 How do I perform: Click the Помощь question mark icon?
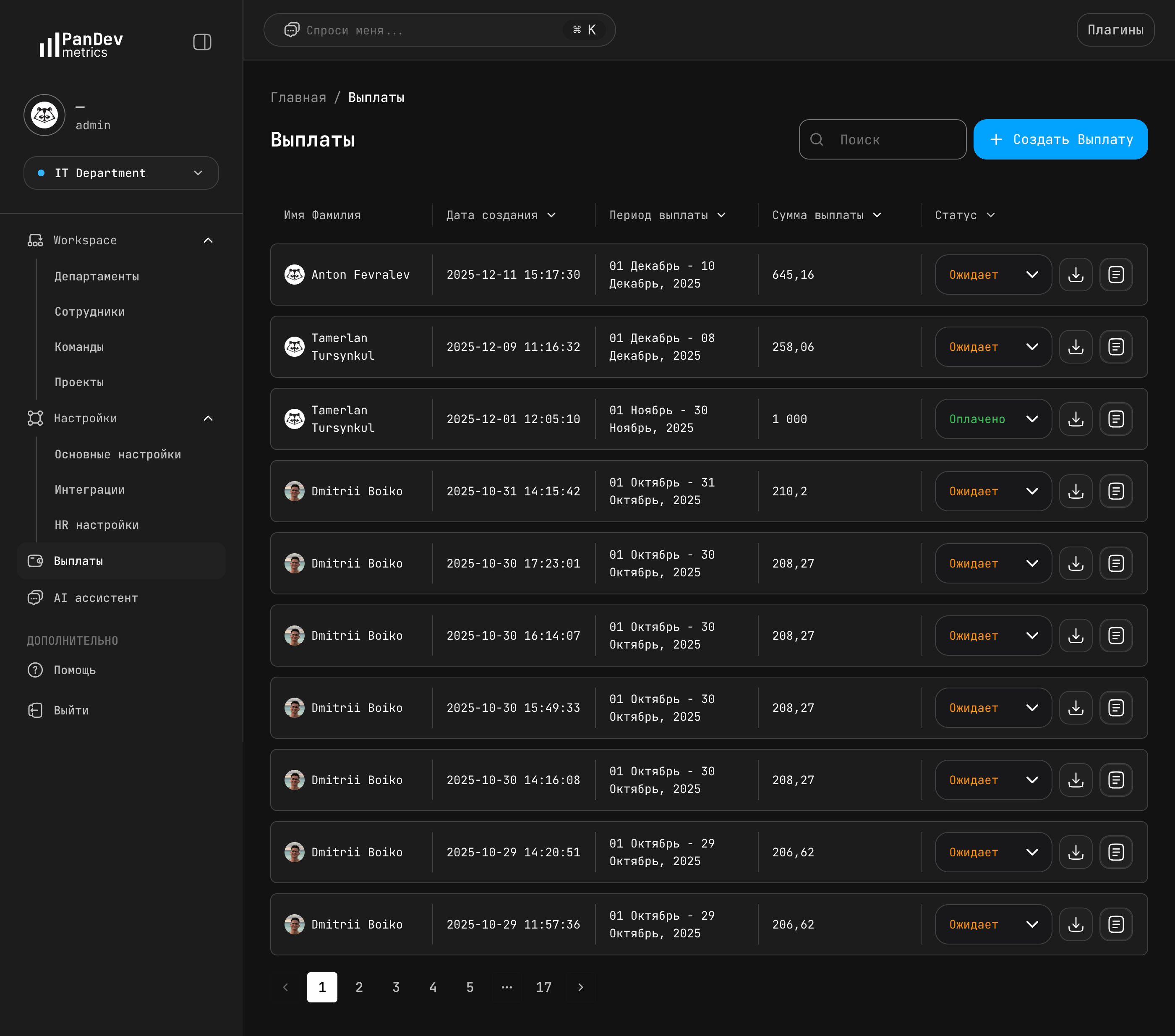(34, 670)
